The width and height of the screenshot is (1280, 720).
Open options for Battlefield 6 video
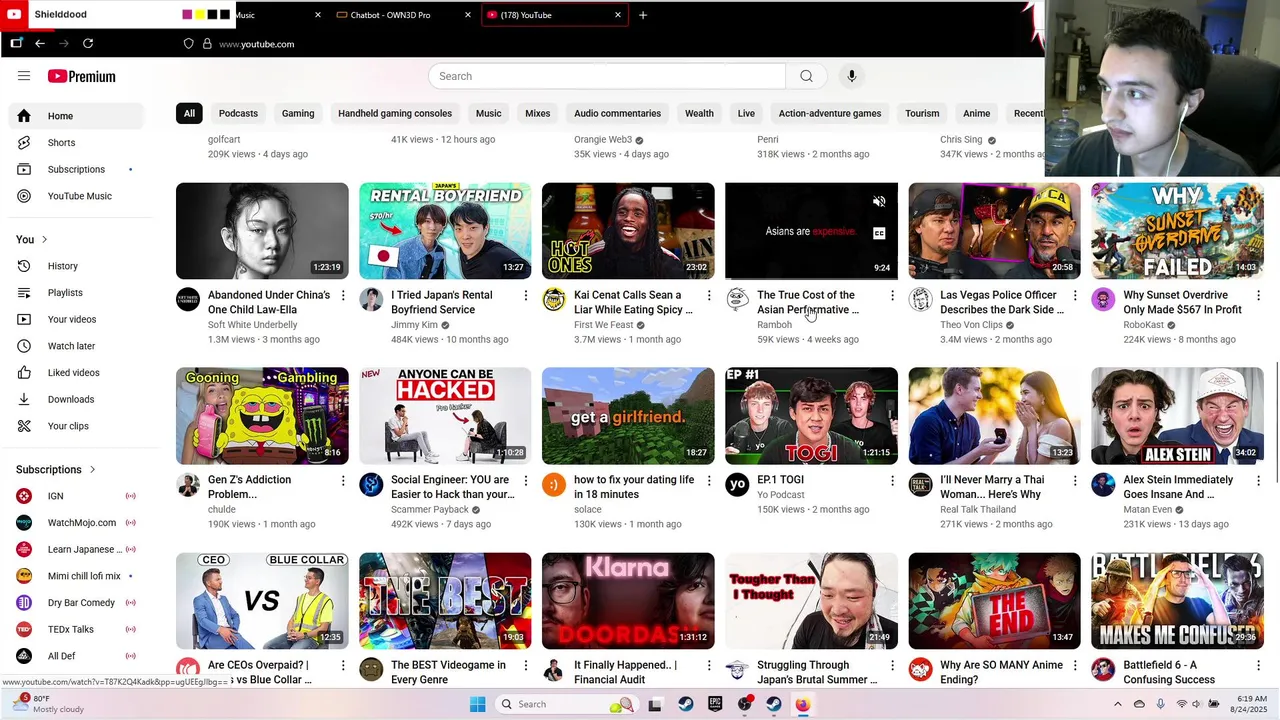pos(1258,666)
